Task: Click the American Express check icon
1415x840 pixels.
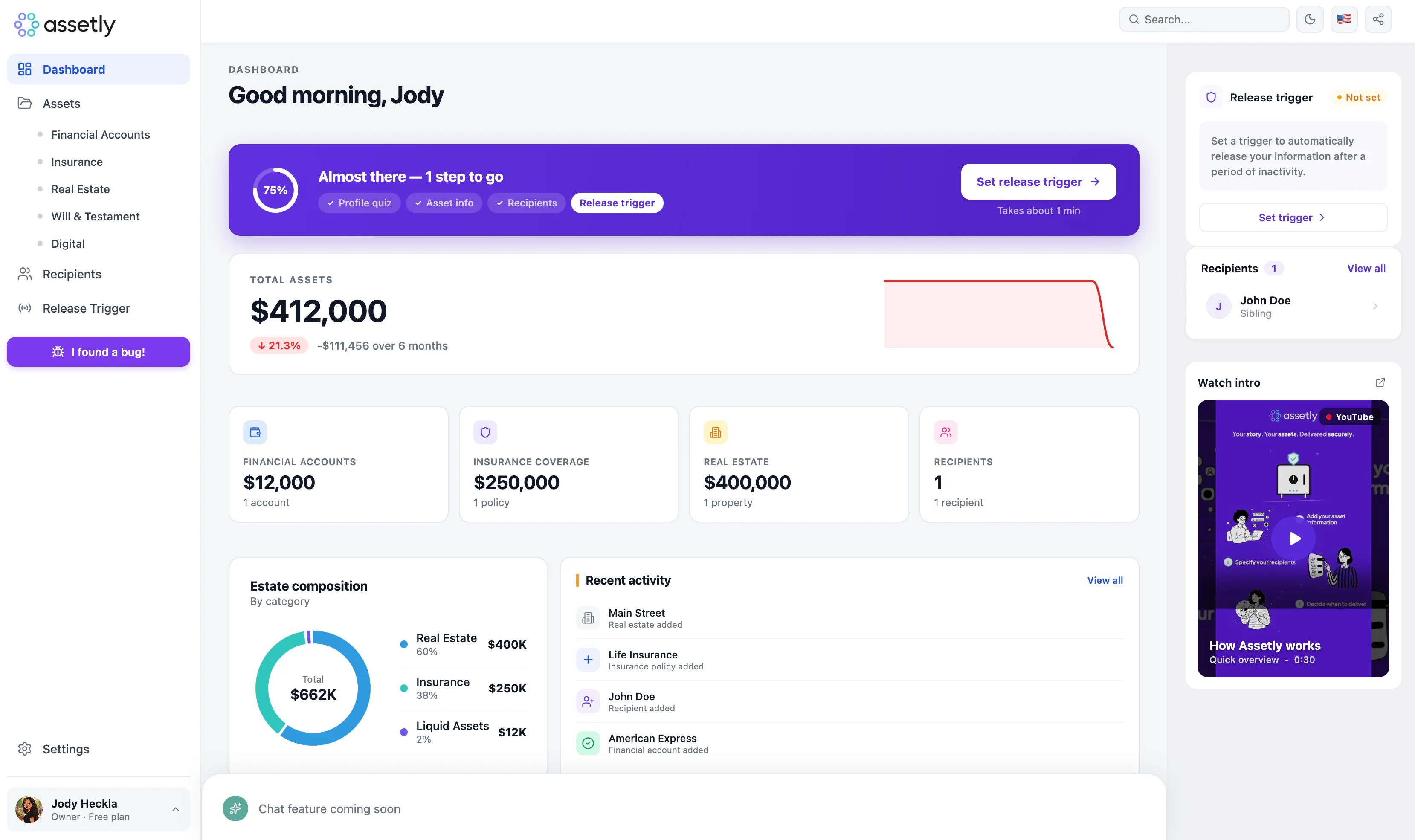Action: pos(588,743)
